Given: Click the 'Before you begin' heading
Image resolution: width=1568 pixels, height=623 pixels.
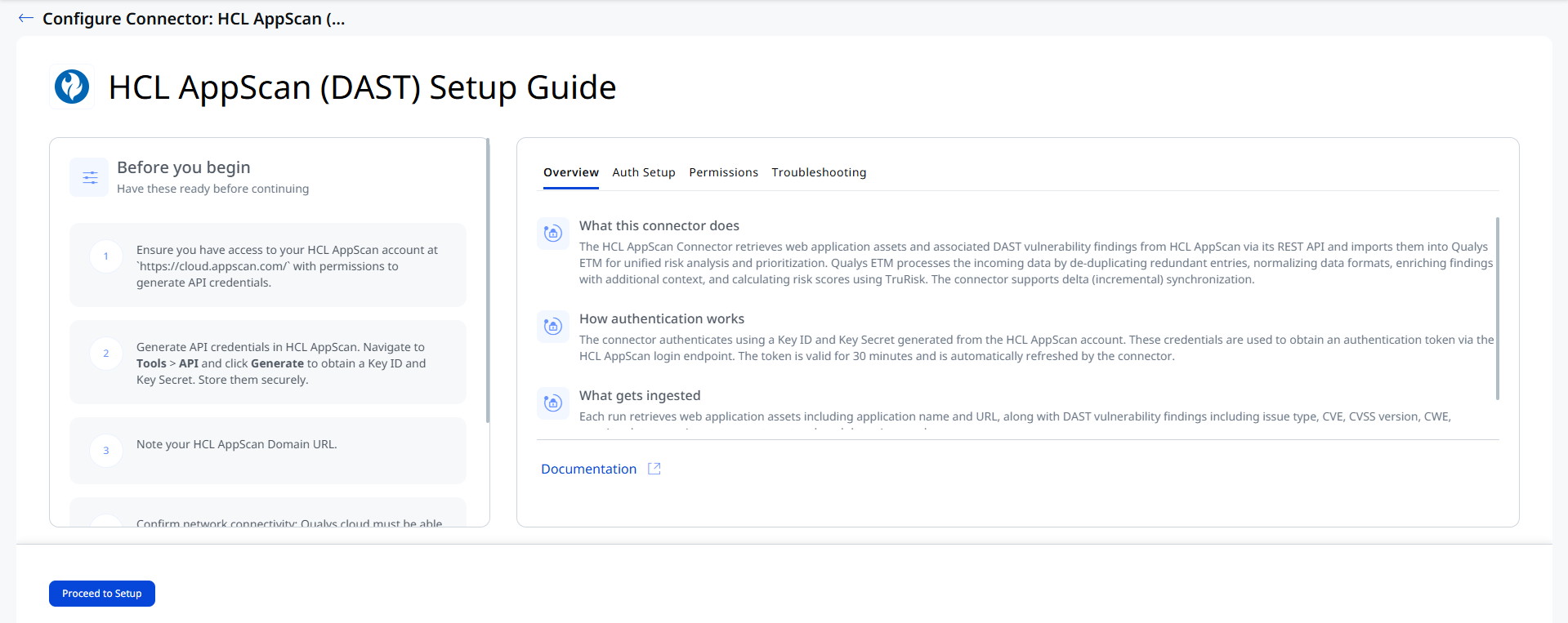Looking at the screenshot, I should pyautogui.click(x=184, y=167).
